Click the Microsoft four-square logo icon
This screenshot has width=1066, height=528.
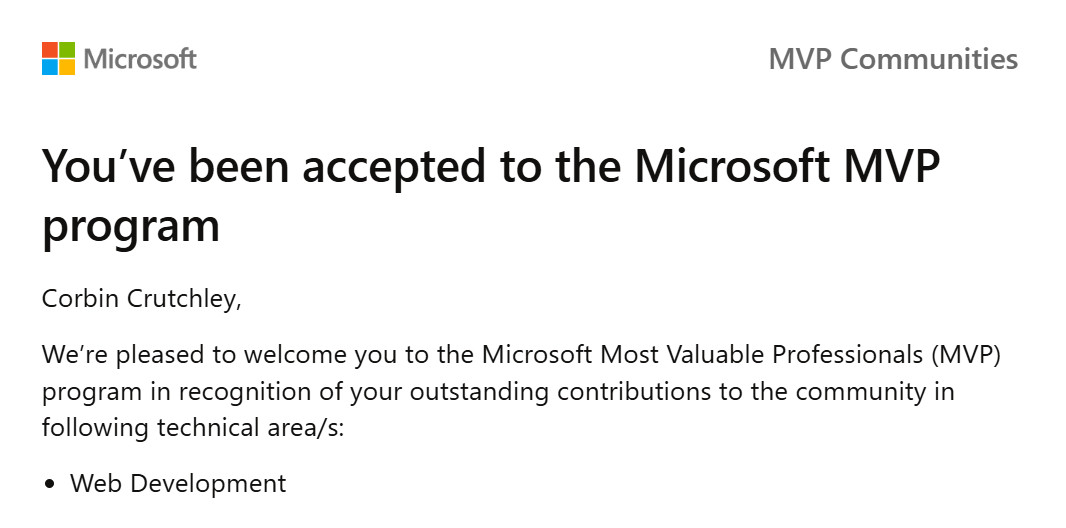click(x=58, y=58)
